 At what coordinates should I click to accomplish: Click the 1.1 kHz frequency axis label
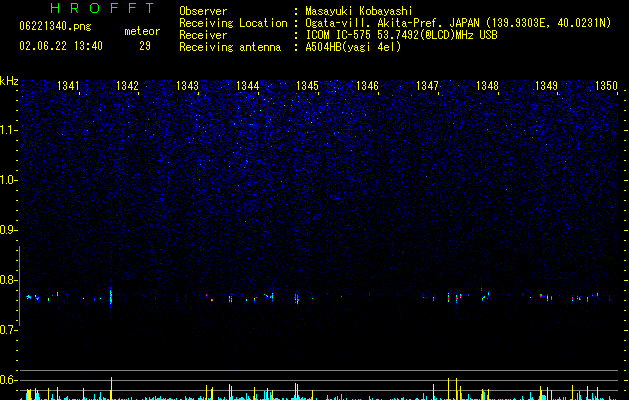pyautogui.click(x=9, y=130)
